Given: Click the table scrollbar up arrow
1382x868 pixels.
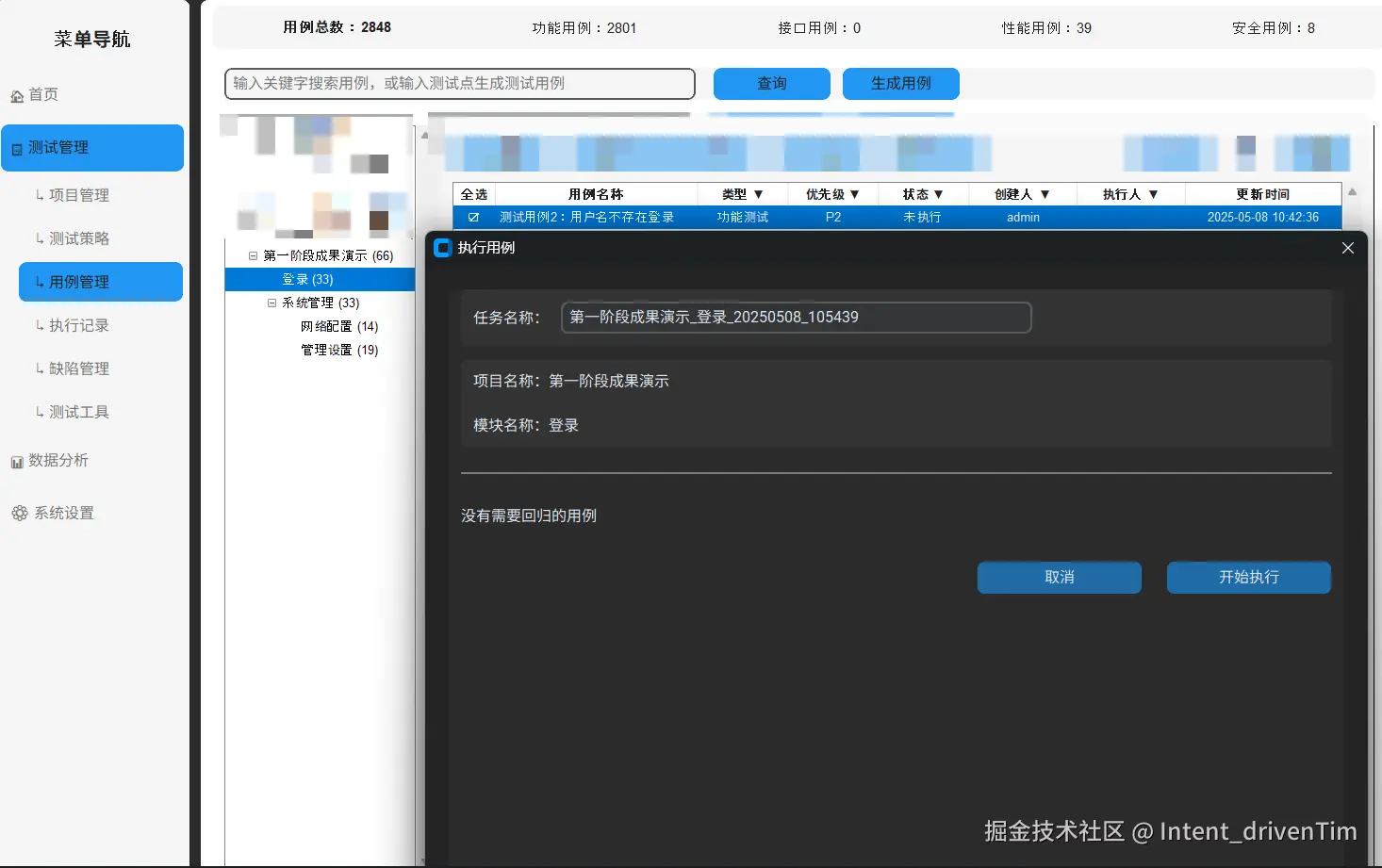Looking at the screenshot, I should [x=1353, y=191].
